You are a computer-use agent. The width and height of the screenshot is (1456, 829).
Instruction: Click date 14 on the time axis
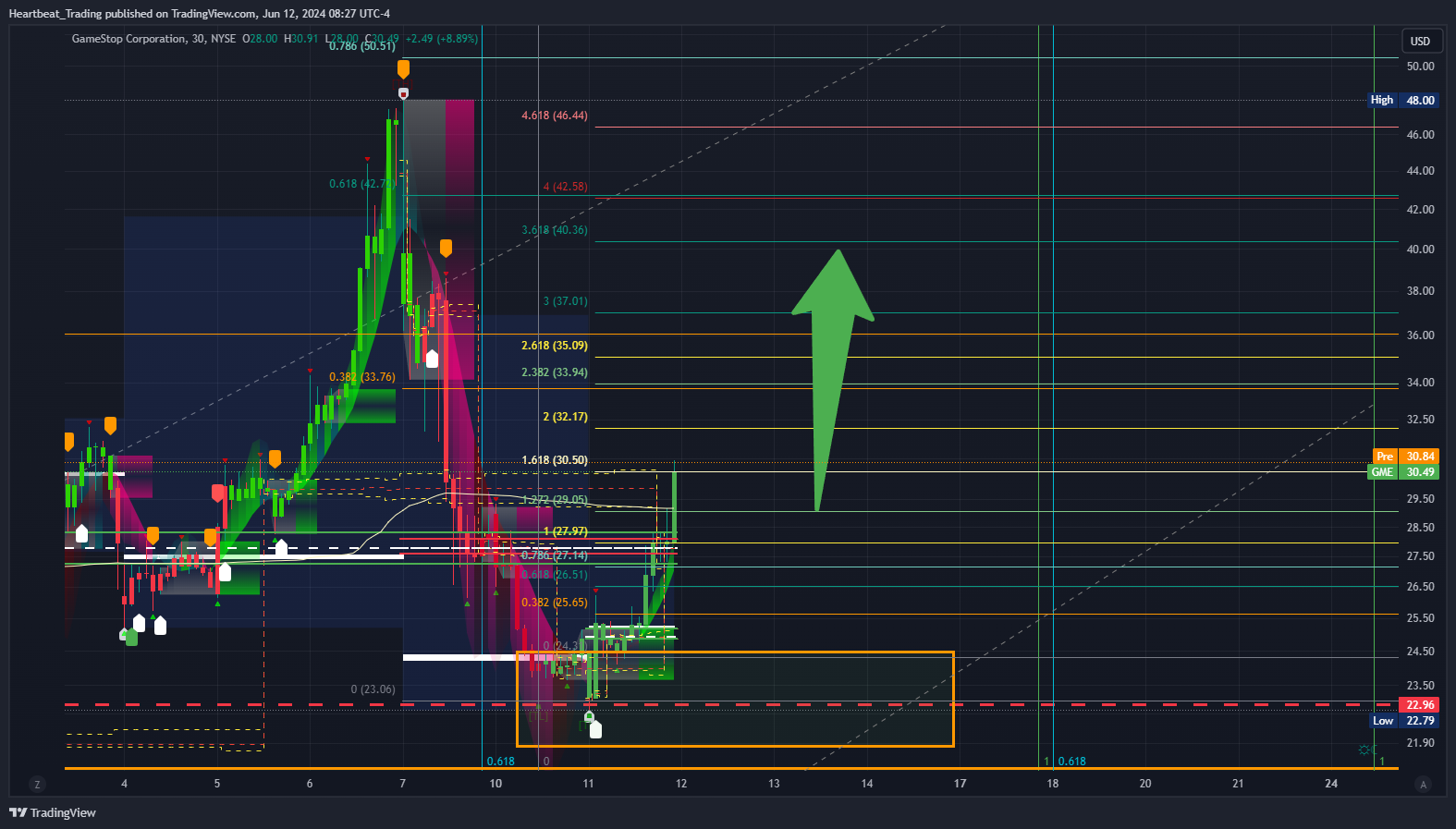tap(867, 784)
